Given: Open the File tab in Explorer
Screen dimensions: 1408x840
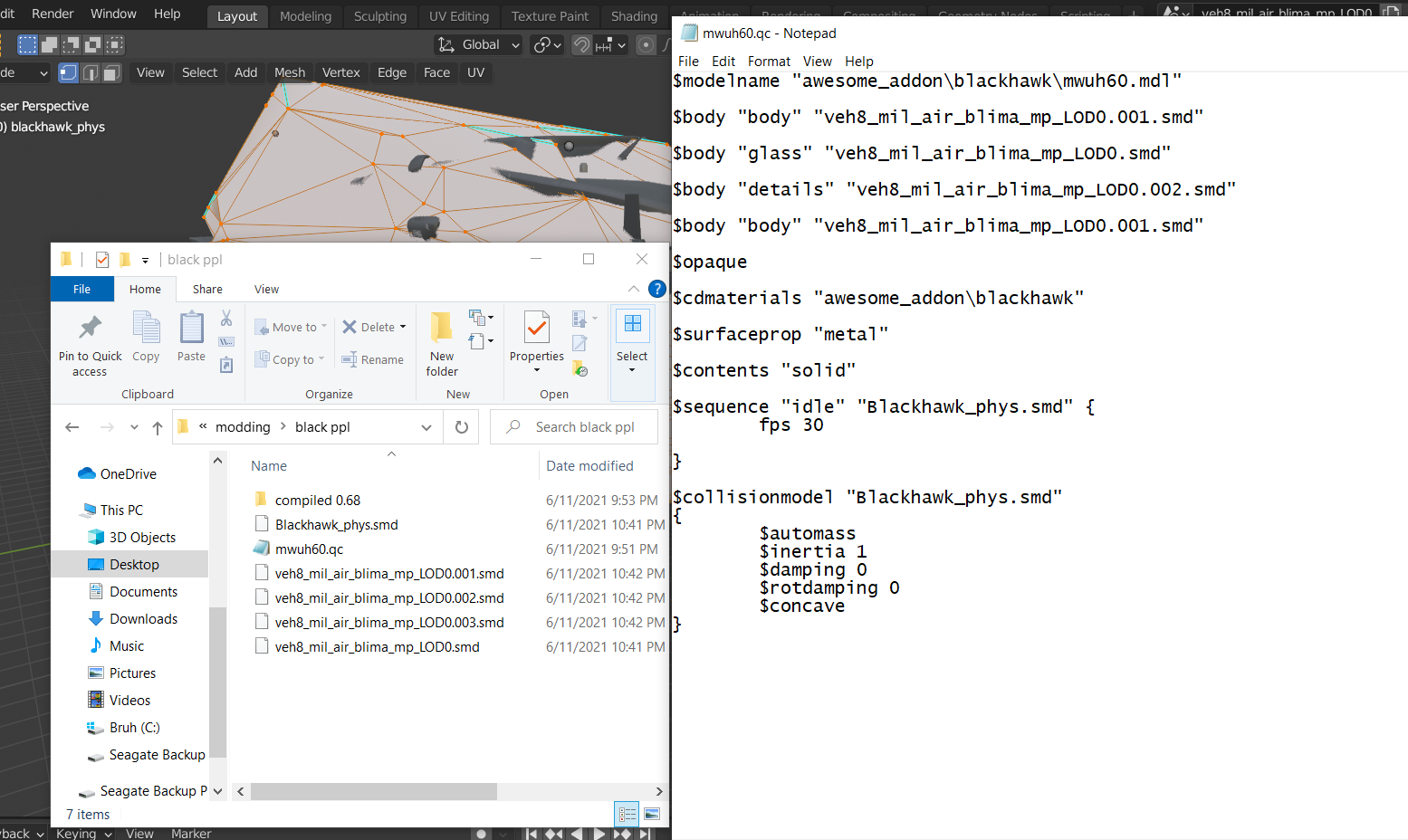Looking at the screenshot, I should tap(81, 289).
